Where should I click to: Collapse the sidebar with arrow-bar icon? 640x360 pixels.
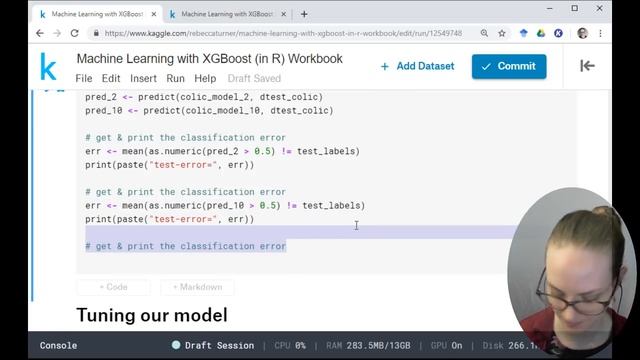pyautogui.click(x=587, y=66)
